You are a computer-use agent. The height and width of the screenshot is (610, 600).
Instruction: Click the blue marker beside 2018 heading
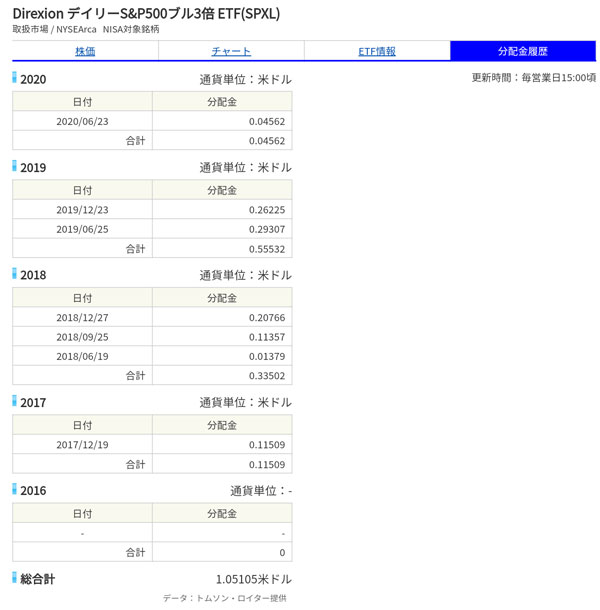(x=15, y=273)
